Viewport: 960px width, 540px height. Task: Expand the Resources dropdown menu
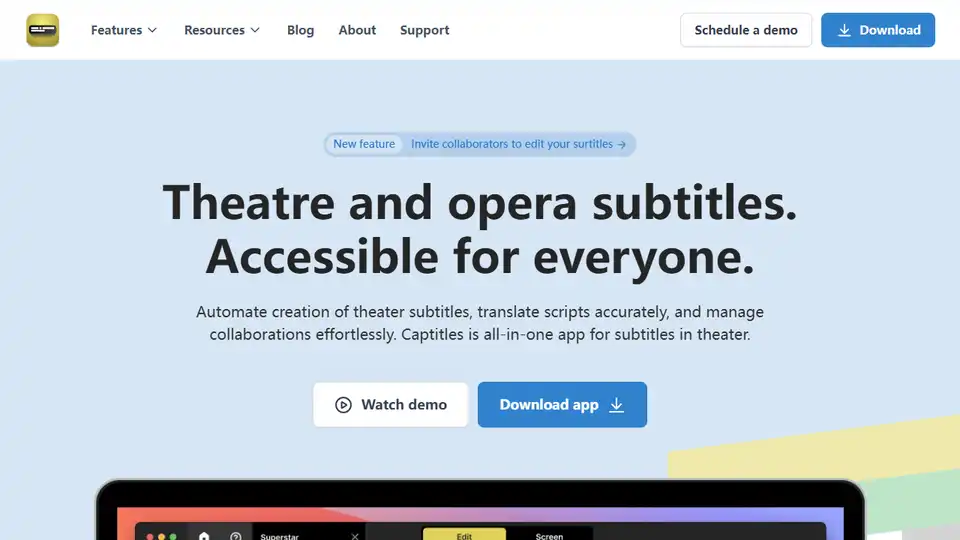tap(222, 30)
